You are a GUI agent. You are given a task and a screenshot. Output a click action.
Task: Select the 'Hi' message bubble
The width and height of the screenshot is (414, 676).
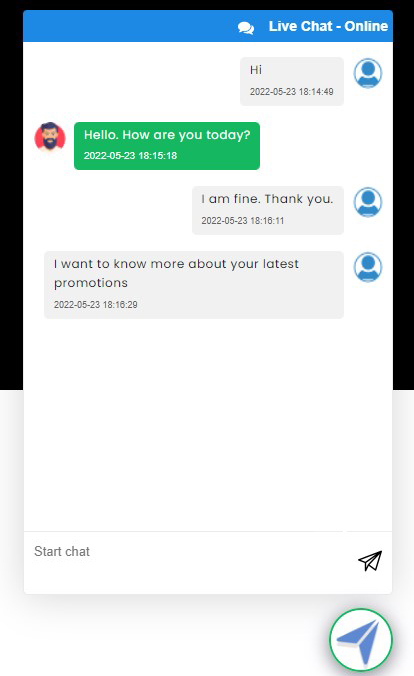click(x=292, y=81)
